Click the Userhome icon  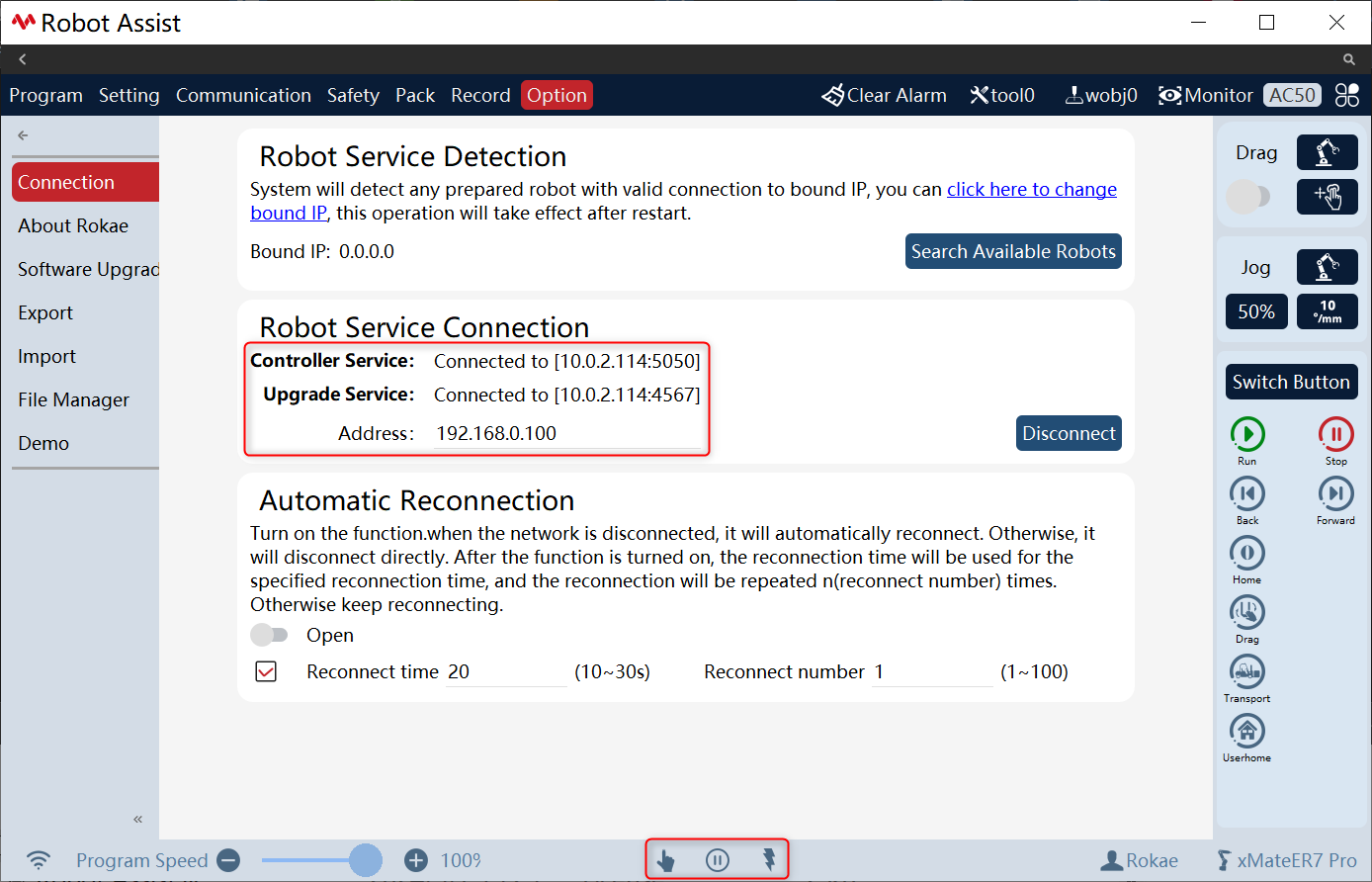click(1247, 731)
